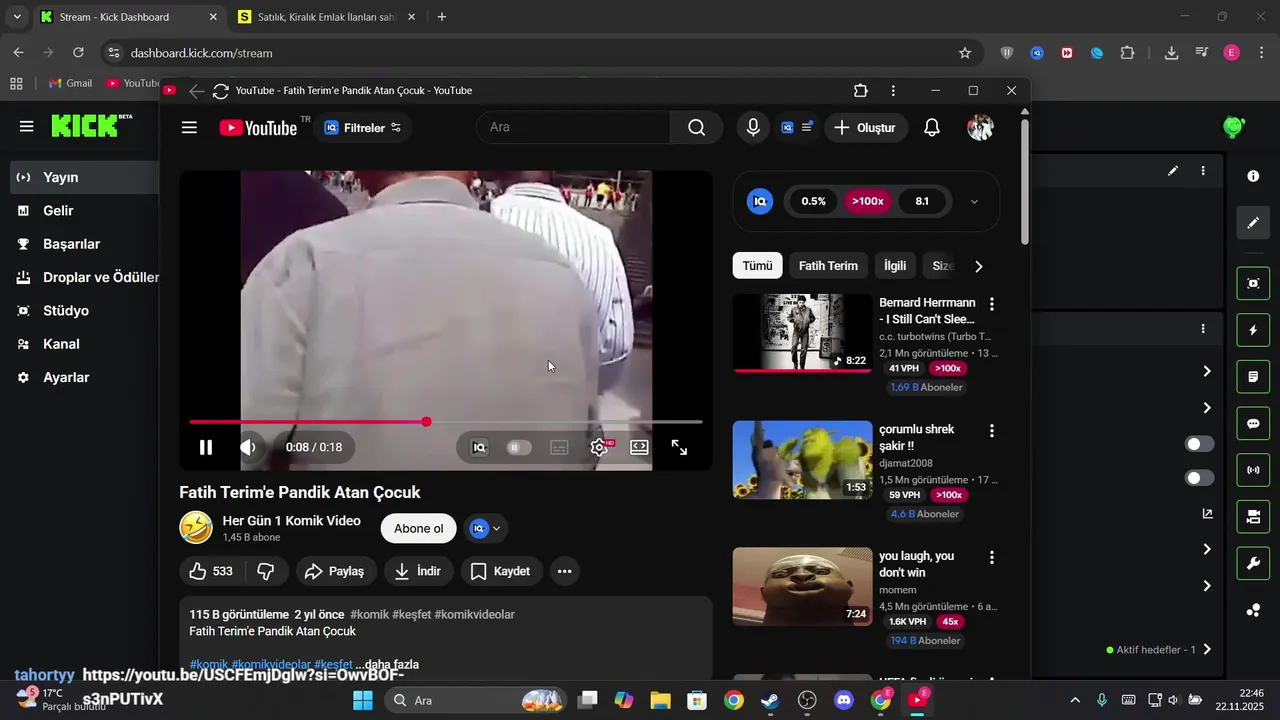Click the Paylaş share button

[335, 571]
